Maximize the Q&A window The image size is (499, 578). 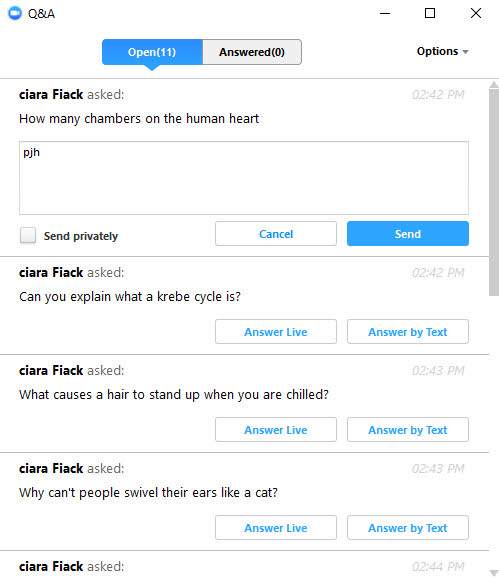tap(430, 13)
